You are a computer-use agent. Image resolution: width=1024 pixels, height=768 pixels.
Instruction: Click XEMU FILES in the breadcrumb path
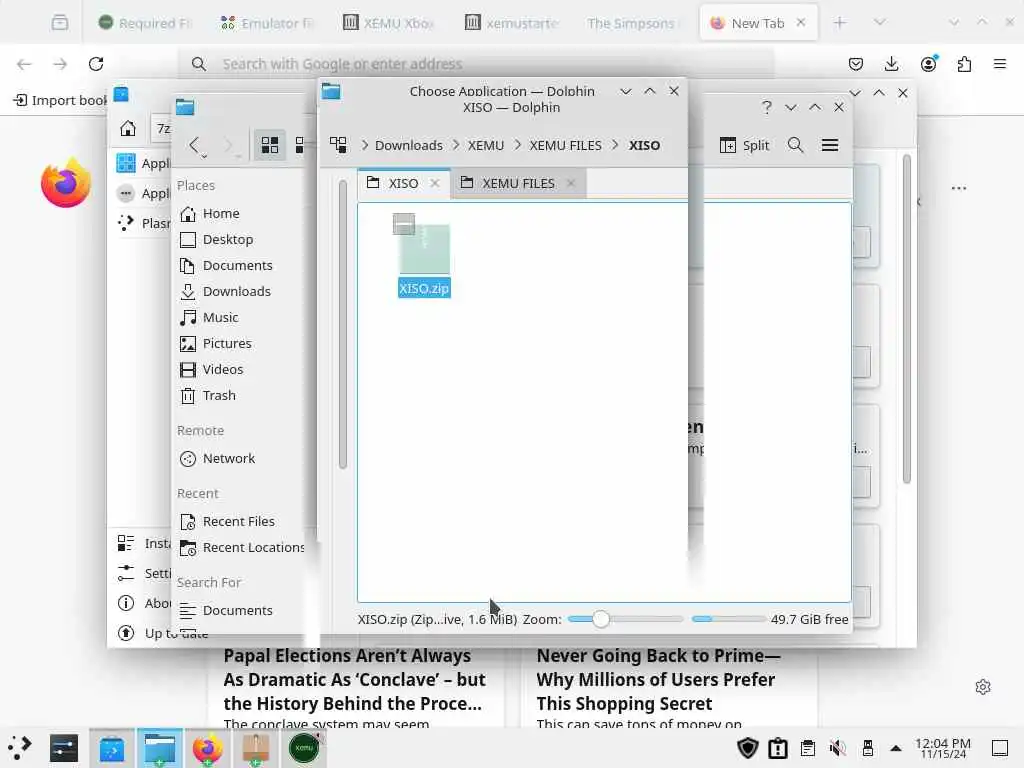[x=566, y=145]
